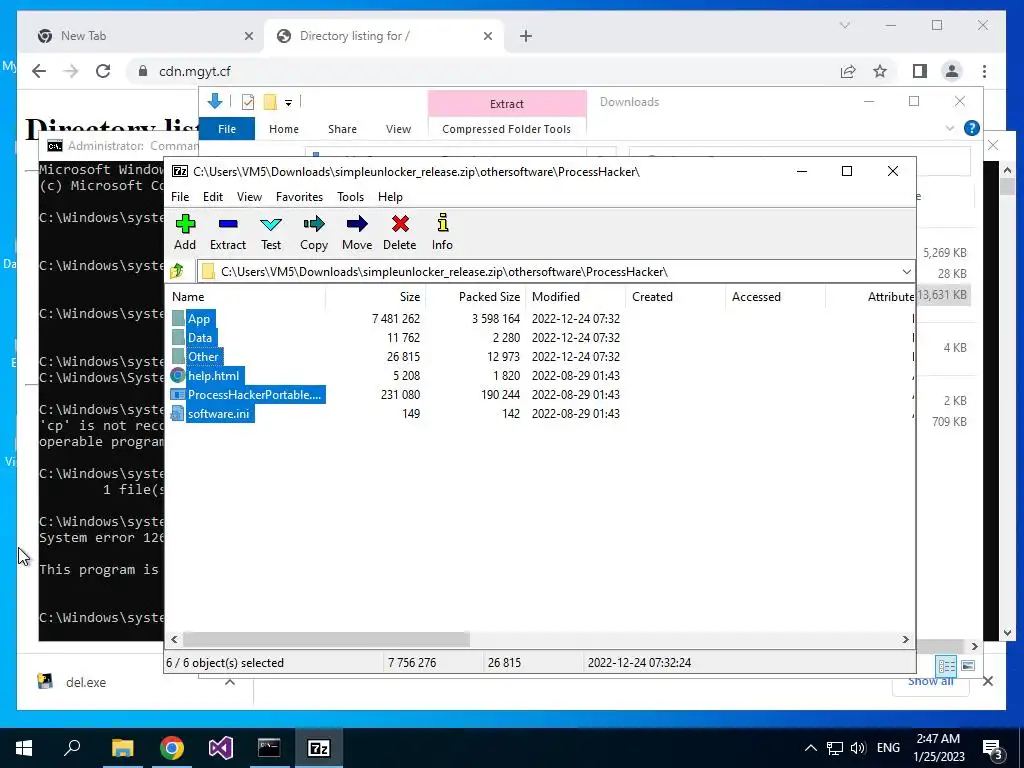Open the Help menu in 7-Zip
This screenshot has width=1024, height=768.
390,197
